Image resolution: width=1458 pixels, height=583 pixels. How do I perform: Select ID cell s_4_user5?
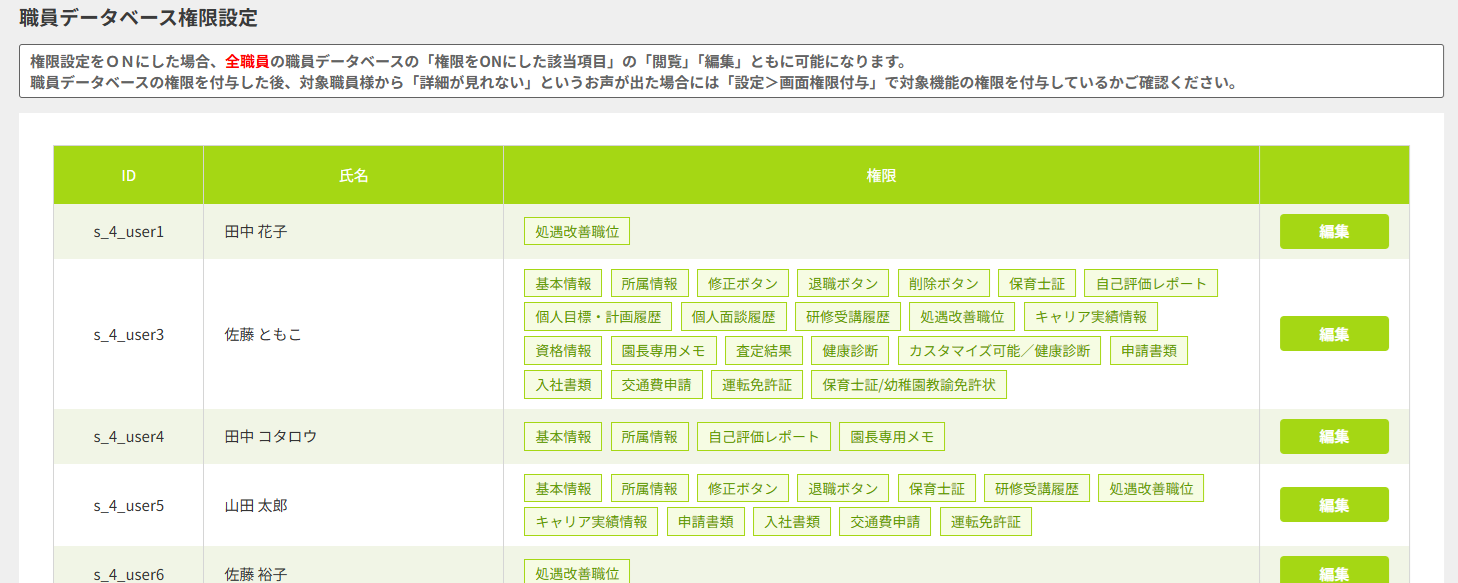(129, 505)
